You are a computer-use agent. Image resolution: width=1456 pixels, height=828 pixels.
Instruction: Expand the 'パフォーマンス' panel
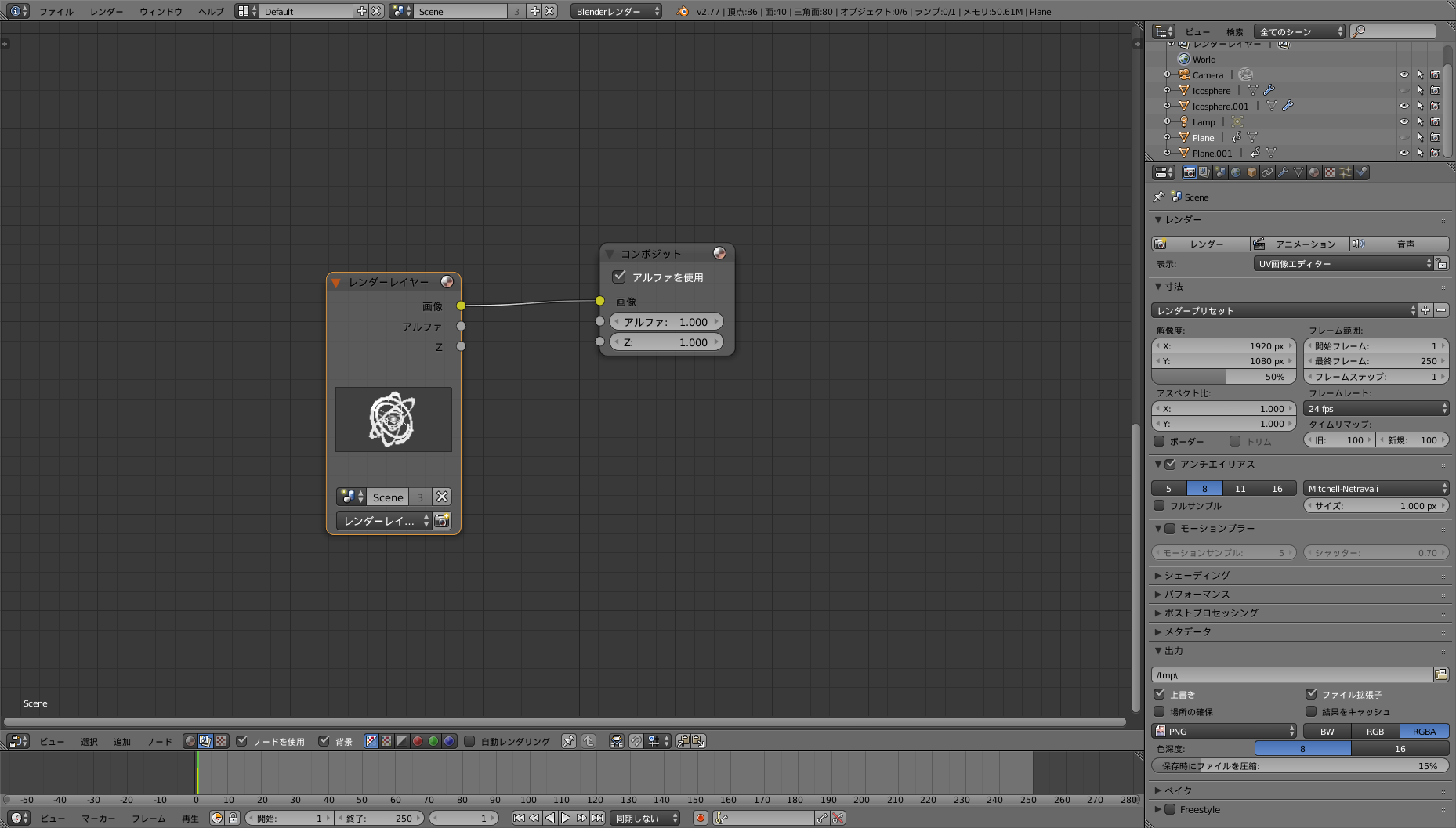[x=1197, y=594]
